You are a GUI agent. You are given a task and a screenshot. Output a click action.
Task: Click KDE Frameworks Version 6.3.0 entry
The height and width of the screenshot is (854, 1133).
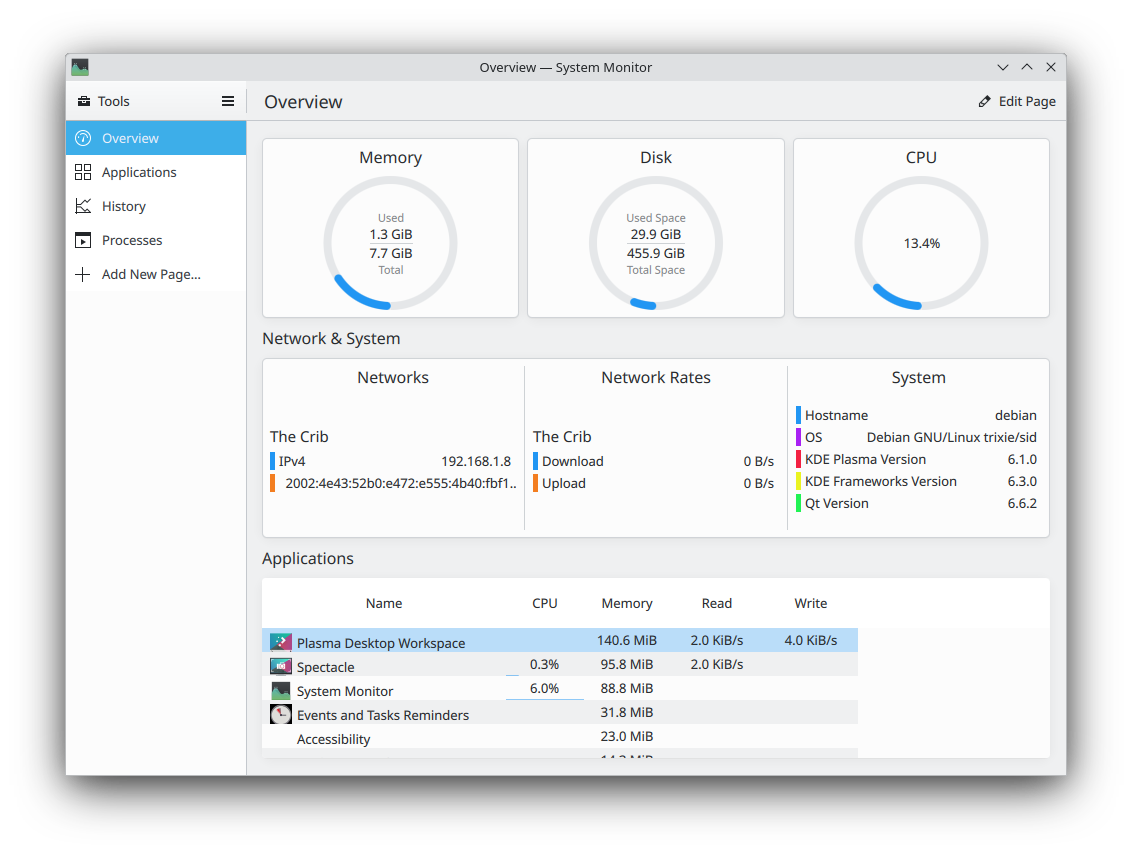pos(916,481)
